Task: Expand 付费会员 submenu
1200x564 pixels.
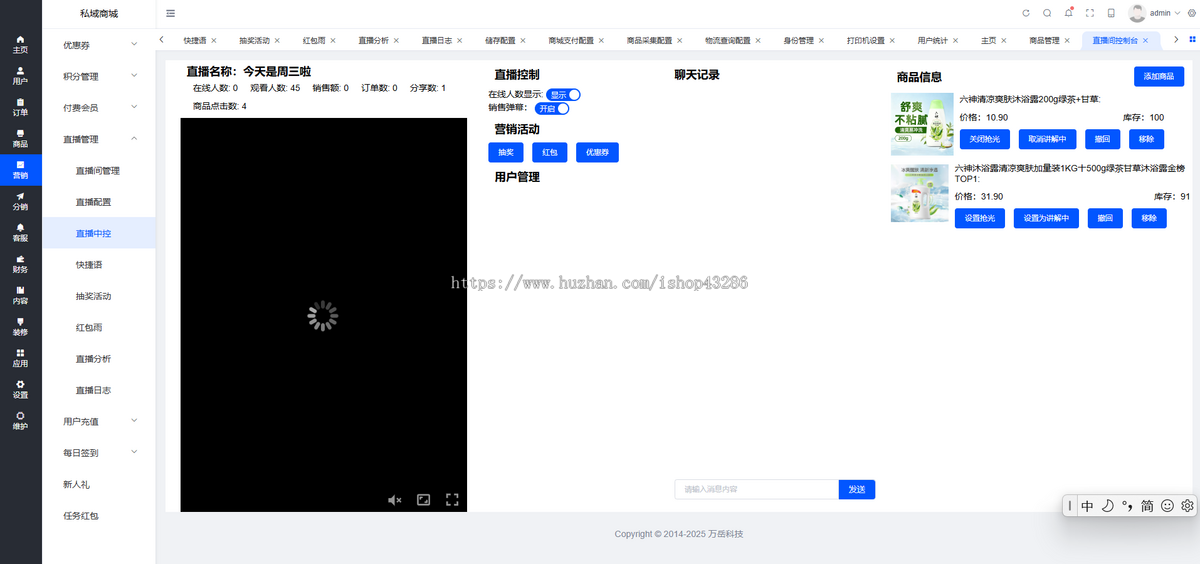Action: click(x=99, y=107)
